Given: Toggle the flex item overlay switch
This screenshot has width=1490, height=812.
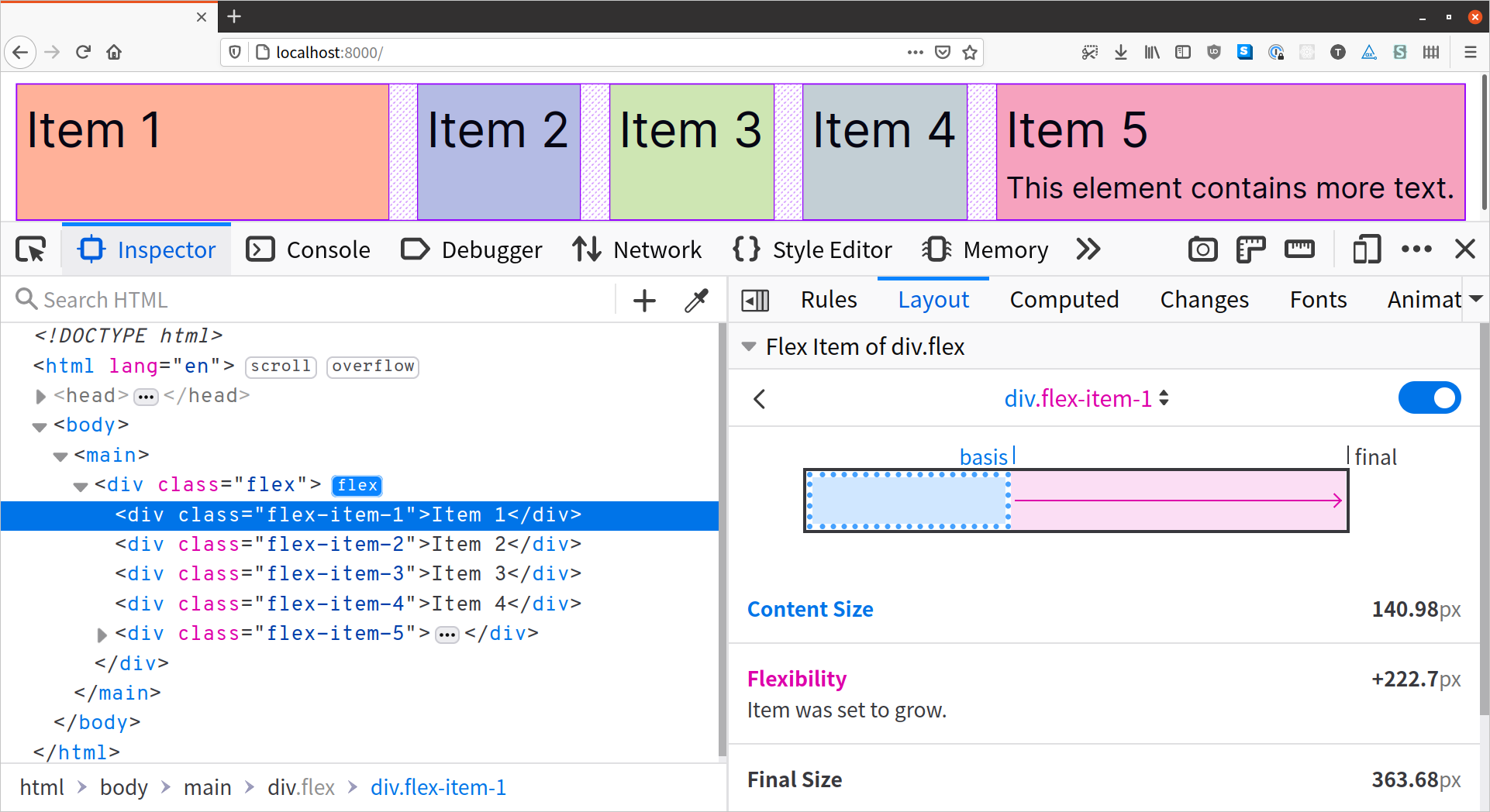Looking at the screenshot, I should coord(1430,397).
